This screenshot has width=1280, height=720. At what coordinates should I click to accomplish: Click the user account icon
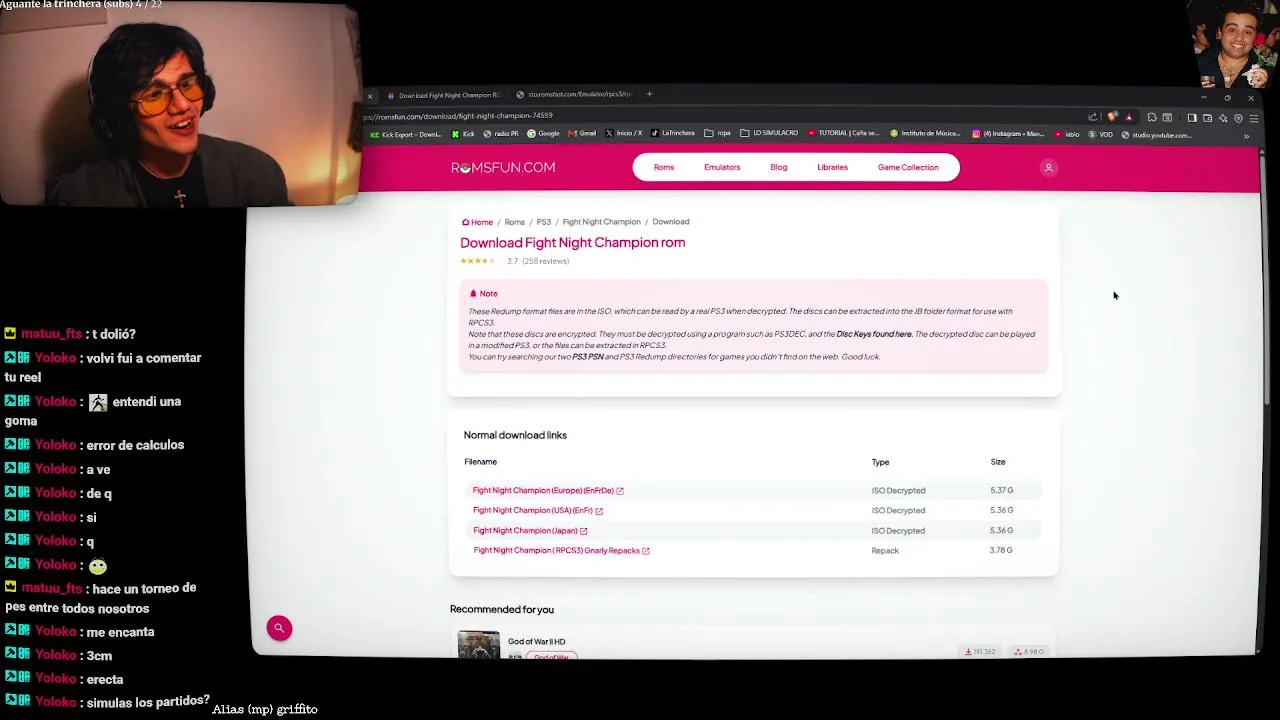(1049, 168)
